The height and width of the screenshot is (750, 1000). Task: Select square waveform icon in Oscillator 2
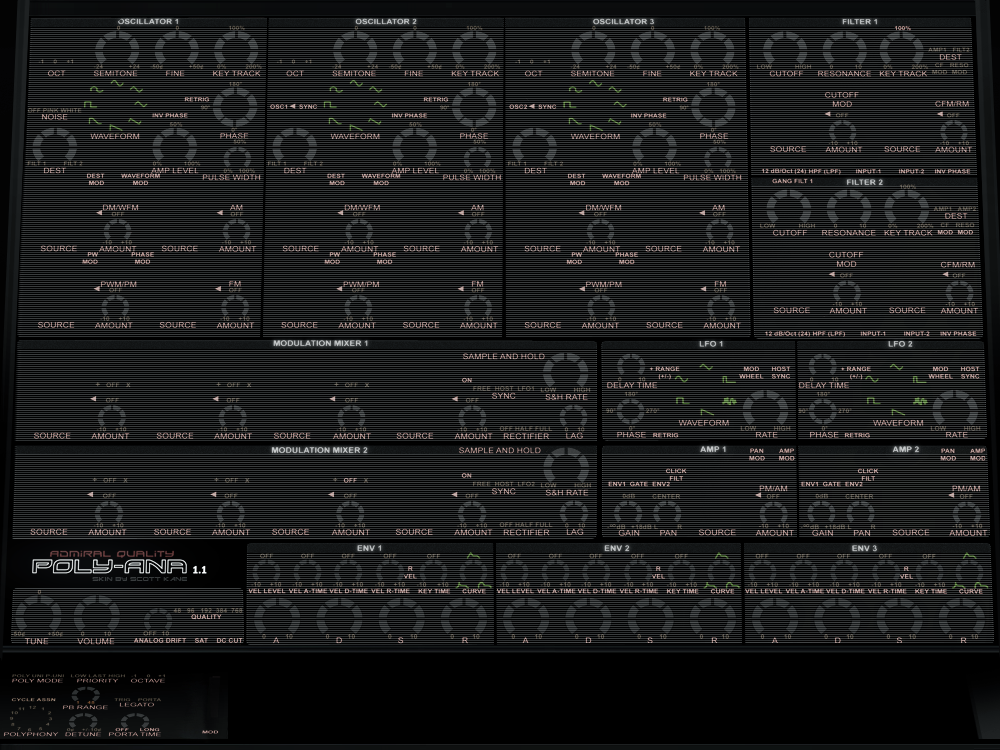[x=330, y=103]
